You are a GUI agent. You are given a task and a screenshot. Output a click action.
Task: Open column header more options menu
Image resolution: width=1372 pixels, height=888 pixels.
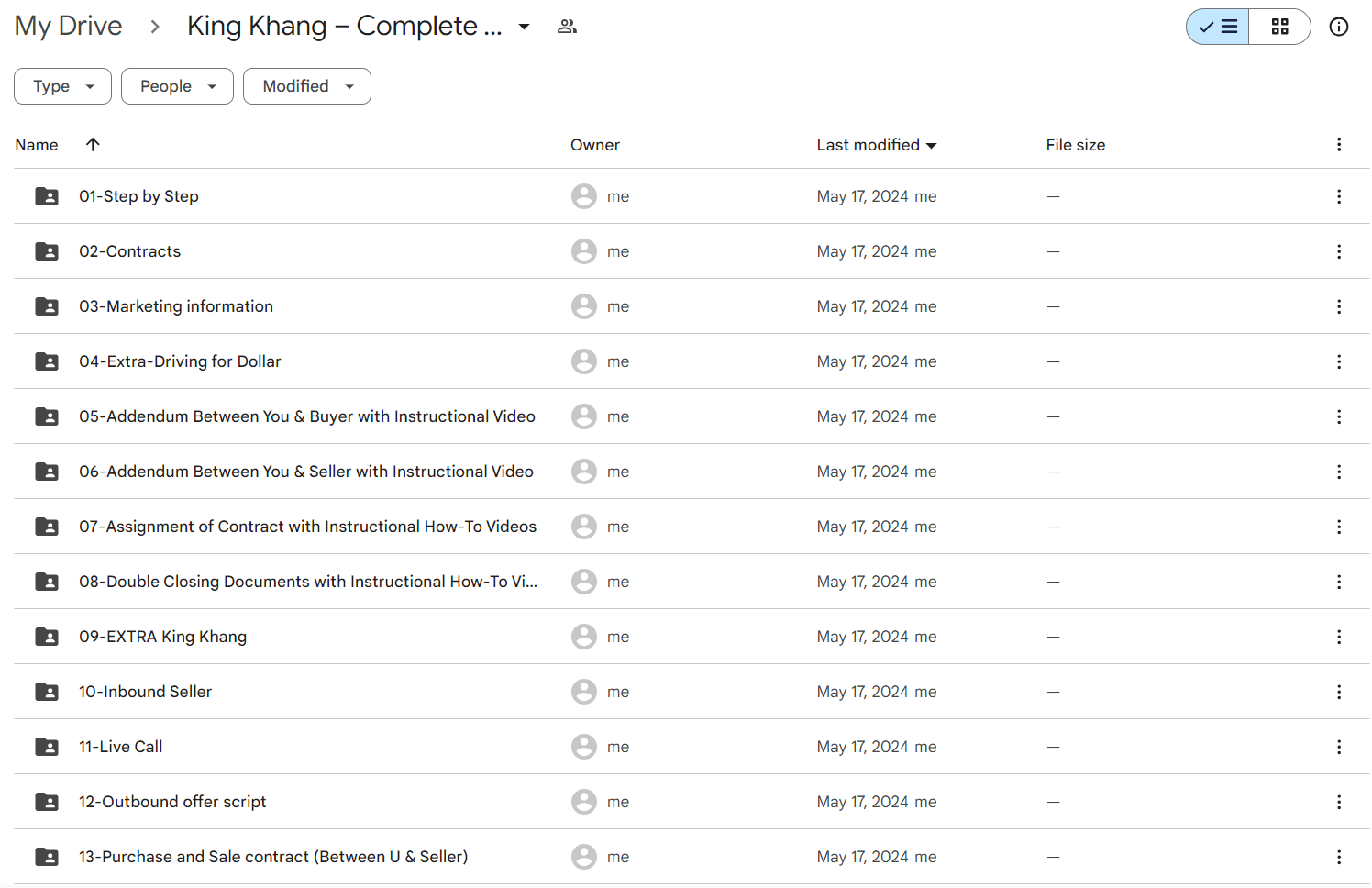pyautogui.click(x=1339, y=144)
